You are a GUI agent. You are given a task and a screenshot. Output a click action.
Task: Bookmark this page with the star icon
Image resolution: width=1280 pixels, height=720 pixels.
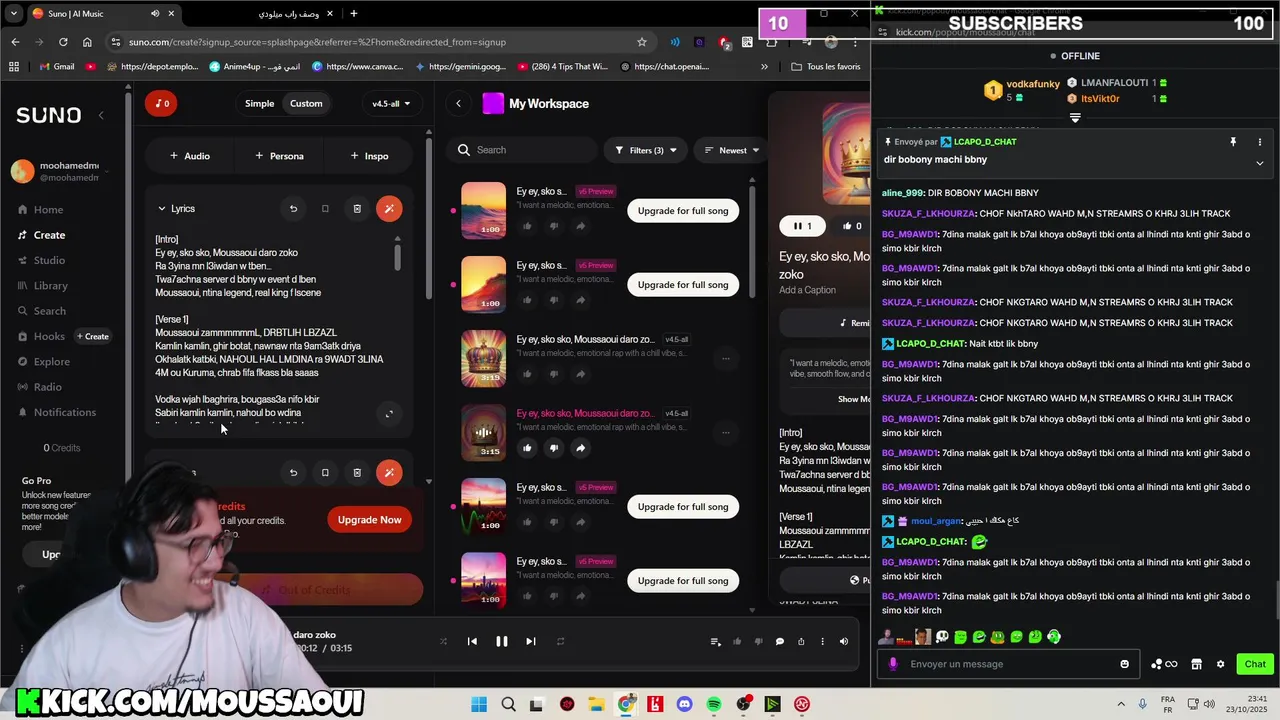(642, 42)
